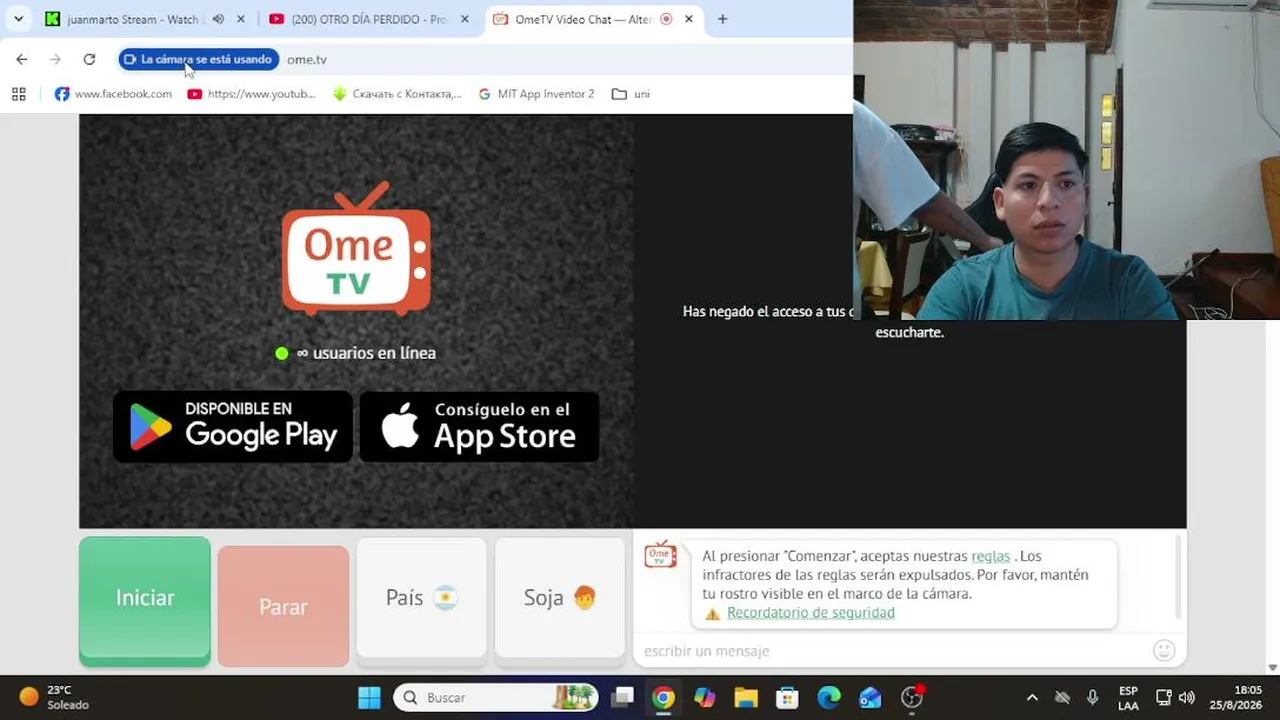Open the YouTube bookmark
This screenshot has width=1280, height=720.
(x=251, y=94)
